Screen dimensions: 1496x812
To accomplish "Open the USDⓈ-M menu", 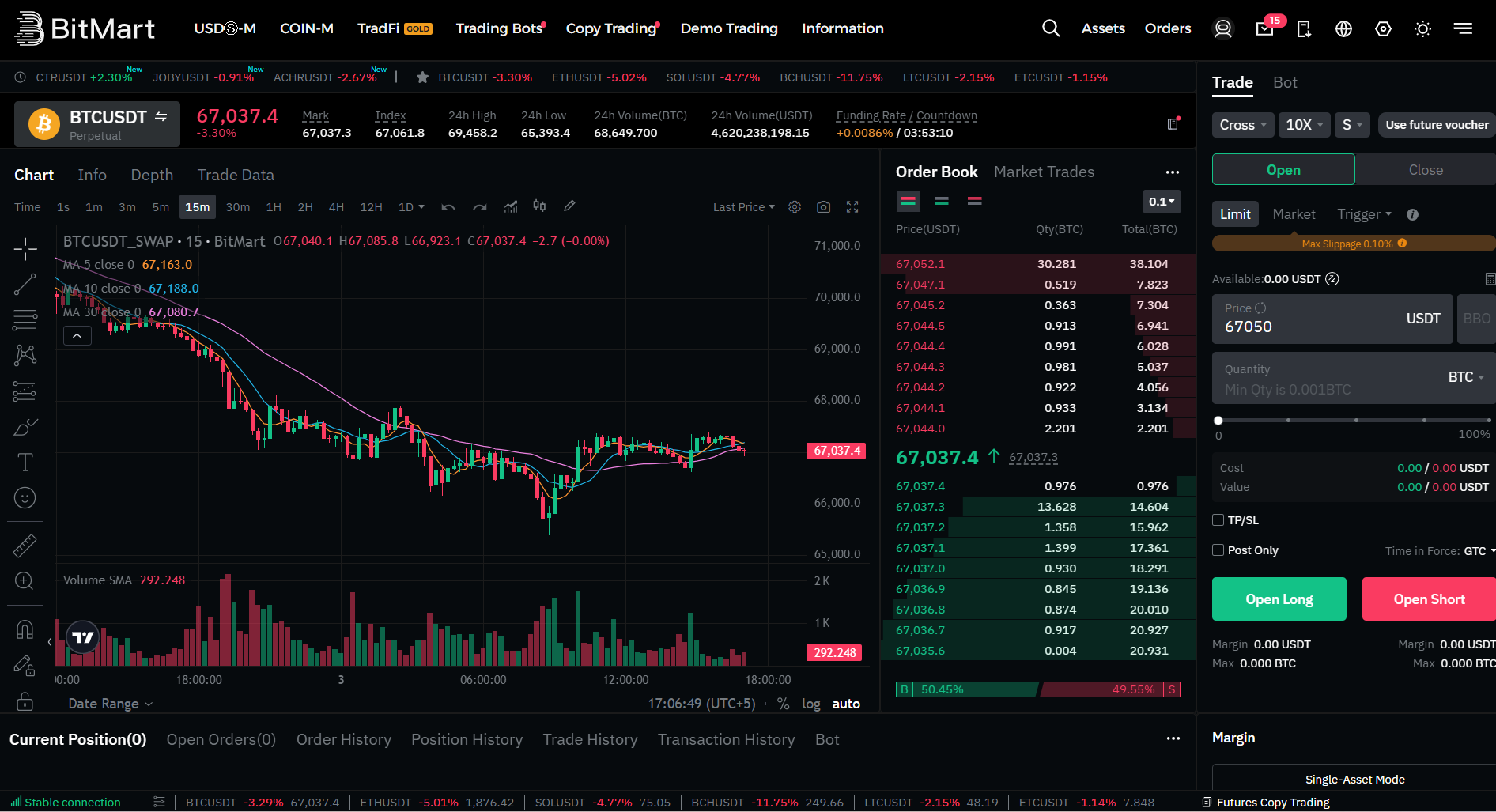I will pos(225,28).
